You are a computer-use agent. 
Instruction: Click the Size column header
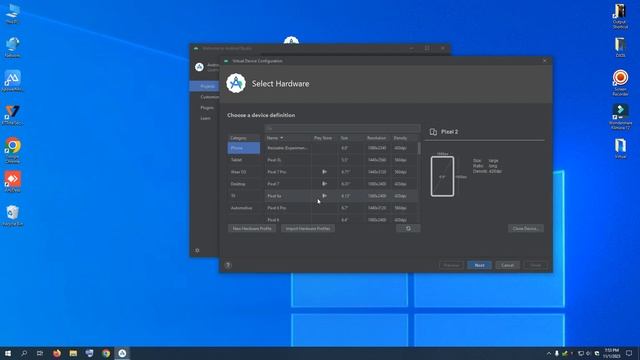click(x=350, y=138)
